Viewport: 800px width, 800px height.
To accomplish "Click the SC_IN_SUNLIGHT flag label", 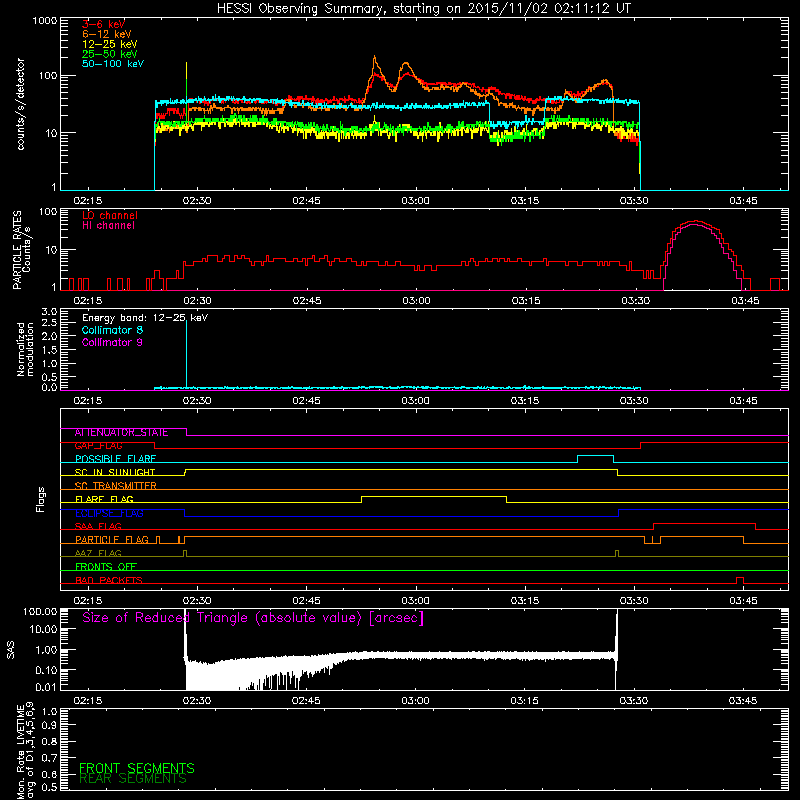I will [115, 472].
